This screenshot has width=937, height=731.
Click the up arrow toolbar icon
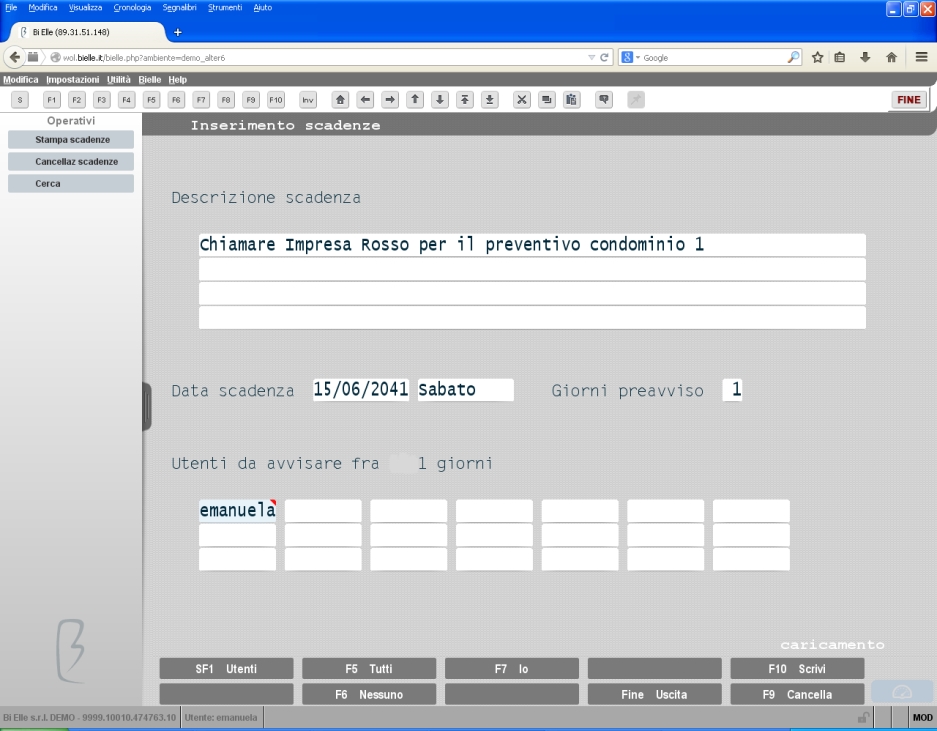pos(415,100)
